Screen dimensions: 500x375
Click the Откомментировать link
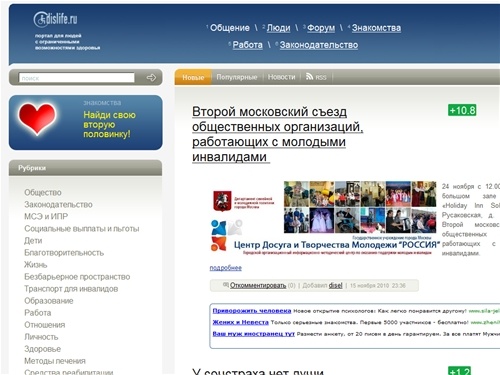click(258, 285)
